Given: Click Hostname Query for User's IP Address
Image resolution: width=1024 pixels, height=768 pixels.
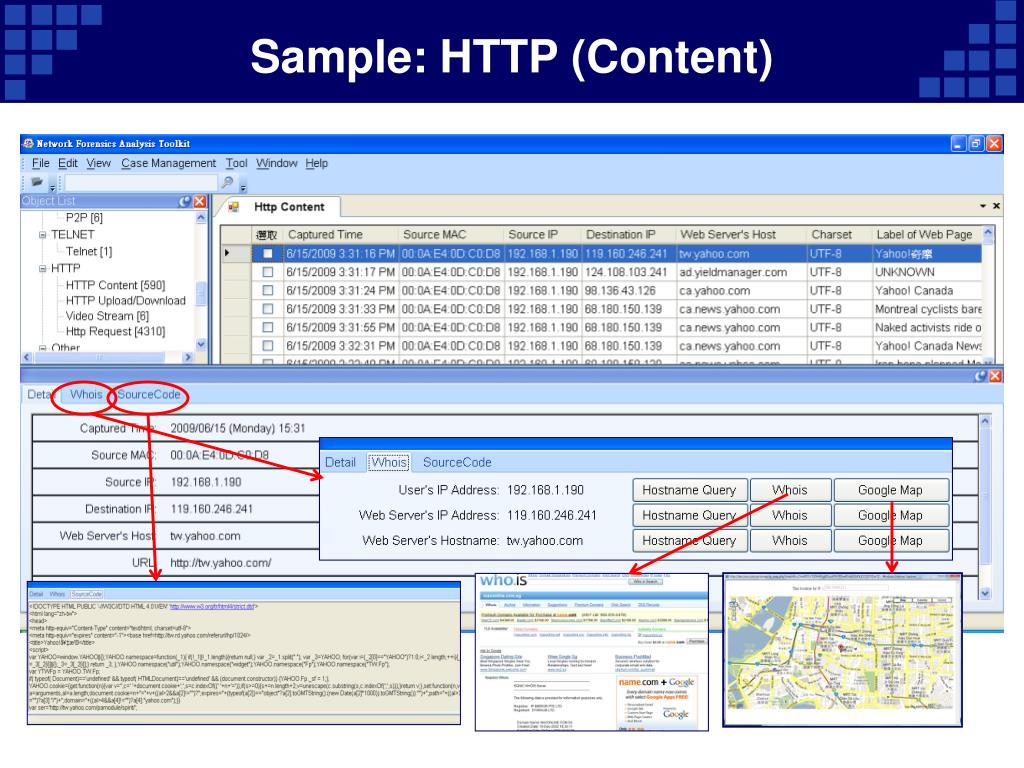Looking at the screenshot, I should click(689, 490).
